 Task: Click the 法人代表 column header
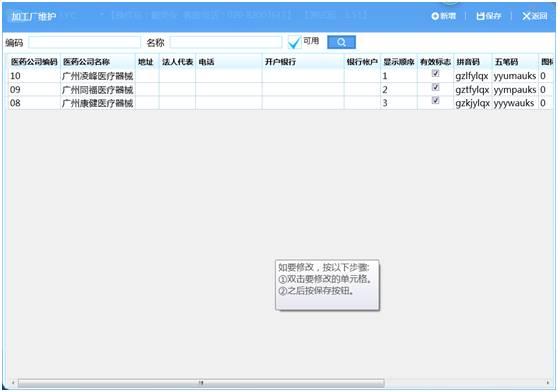click(x=177, y=62)
